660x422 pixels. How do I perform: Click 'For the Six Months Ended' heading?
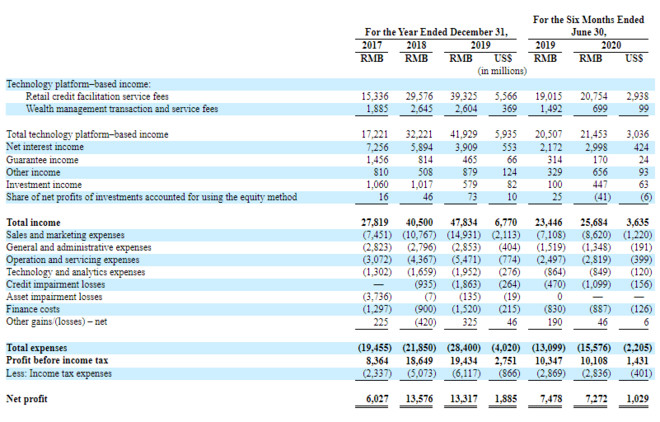click(x=587, y=19)
